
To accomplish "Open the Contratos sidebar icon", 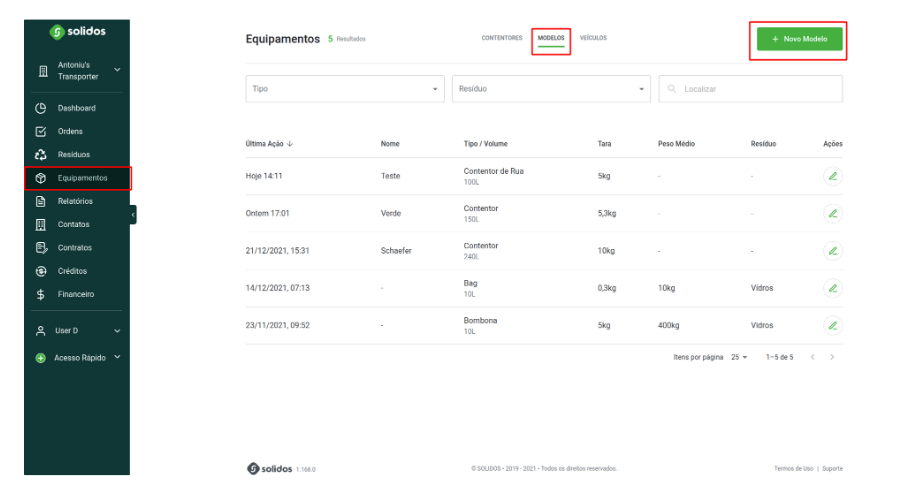I will click(41, 248).
